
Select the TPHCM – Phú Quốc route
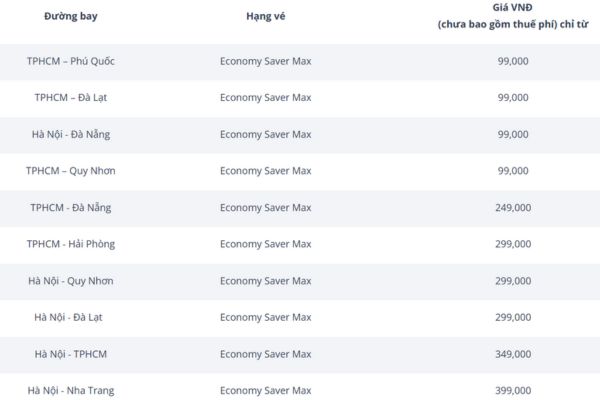pos(71,61)
